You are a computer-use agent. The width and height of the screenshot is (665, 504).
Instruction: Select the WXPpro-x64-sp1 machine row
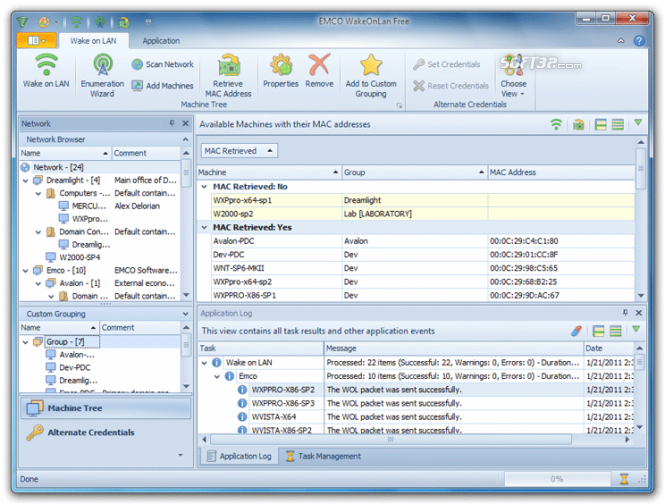tap(422, 200)
